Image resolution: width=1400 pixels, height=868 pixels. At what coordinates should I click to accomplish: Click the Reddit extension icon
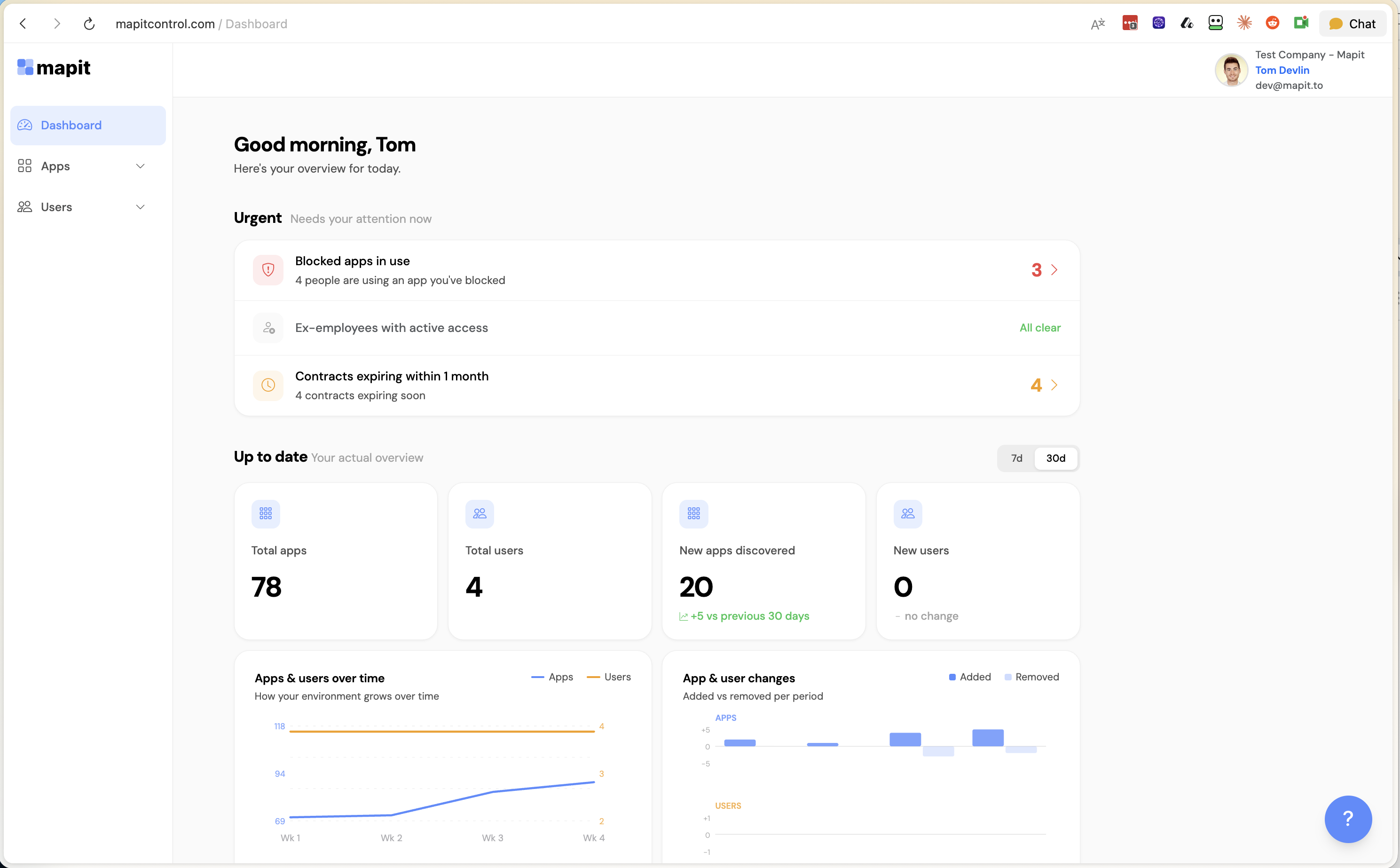click(1272, 23)
